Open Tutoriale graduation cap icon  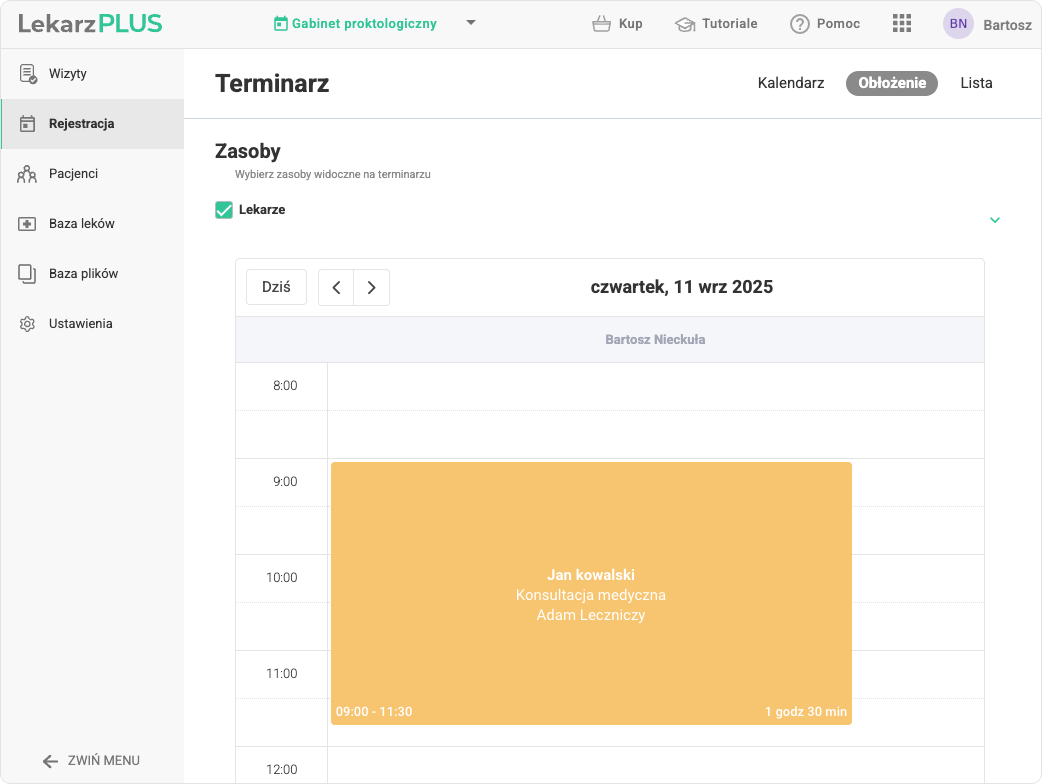(685, 24)
